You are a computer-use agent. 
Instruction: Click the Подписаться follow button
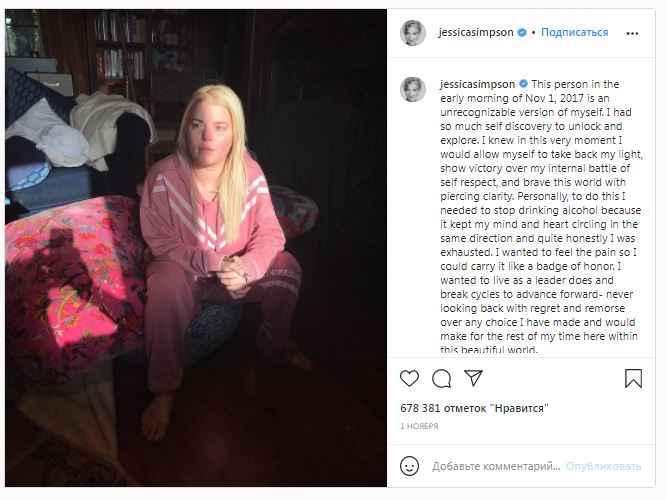pyautogui.click(x=574, y=32)
